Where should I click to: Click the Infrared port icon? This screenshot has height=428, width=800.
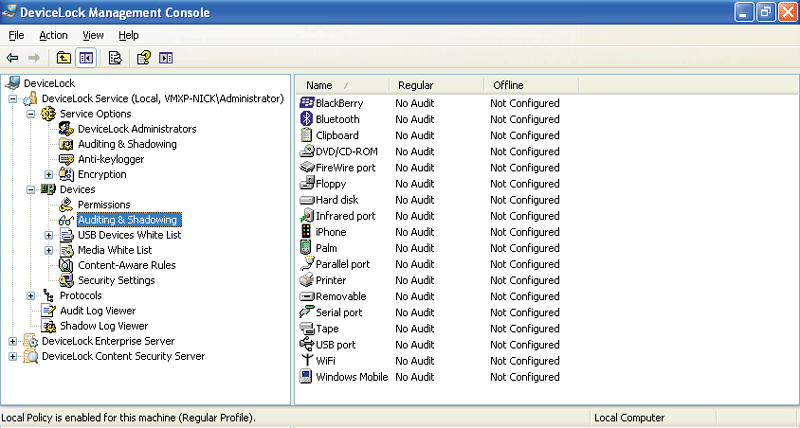click(x=306, y=216)
